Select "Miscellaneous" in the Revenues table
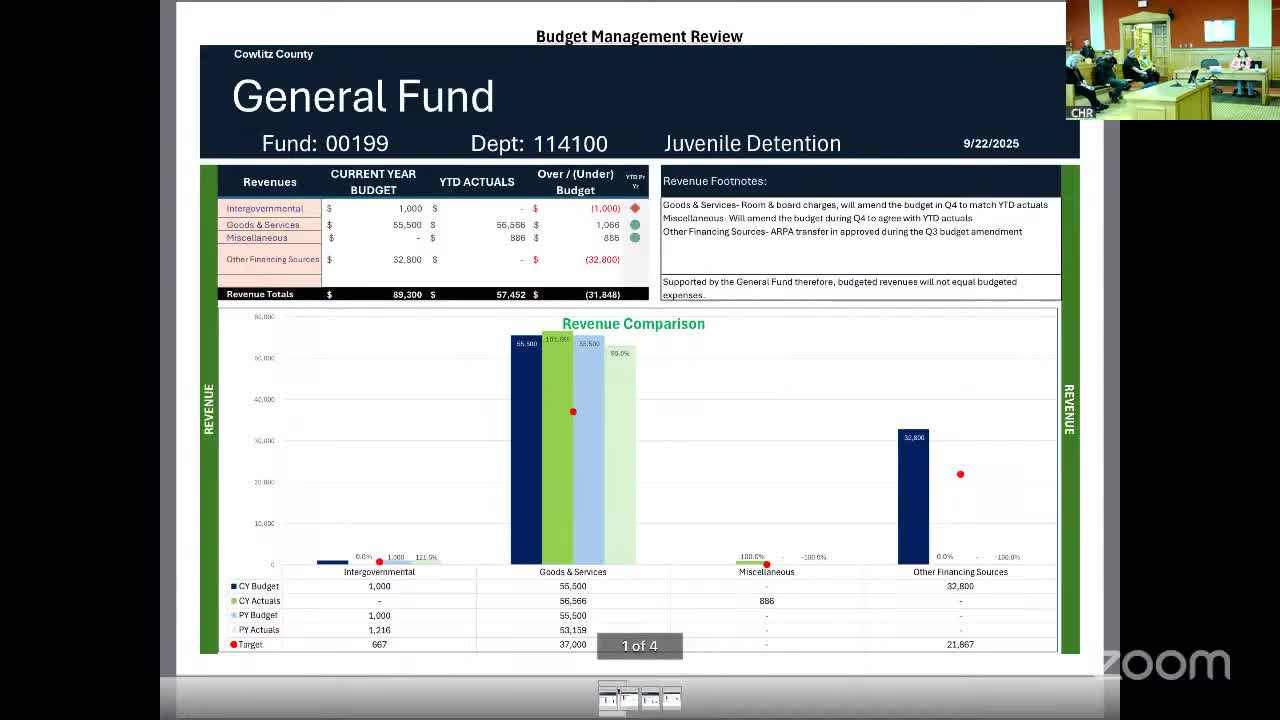The width and height of the screenshot is (1280, 720). tap(257, 238)
